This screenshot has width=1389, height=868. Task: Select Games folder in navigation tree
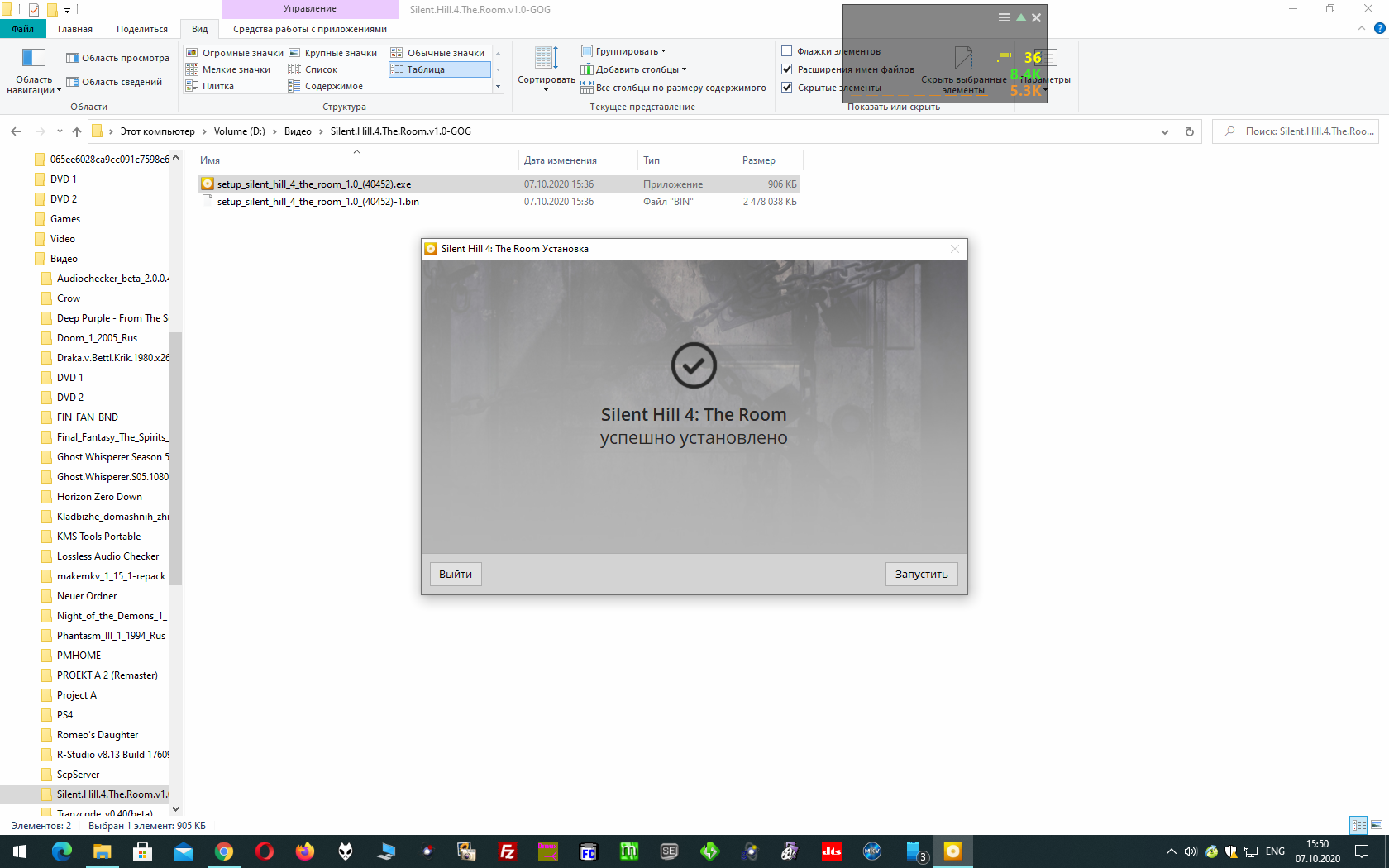pos(65,219)
